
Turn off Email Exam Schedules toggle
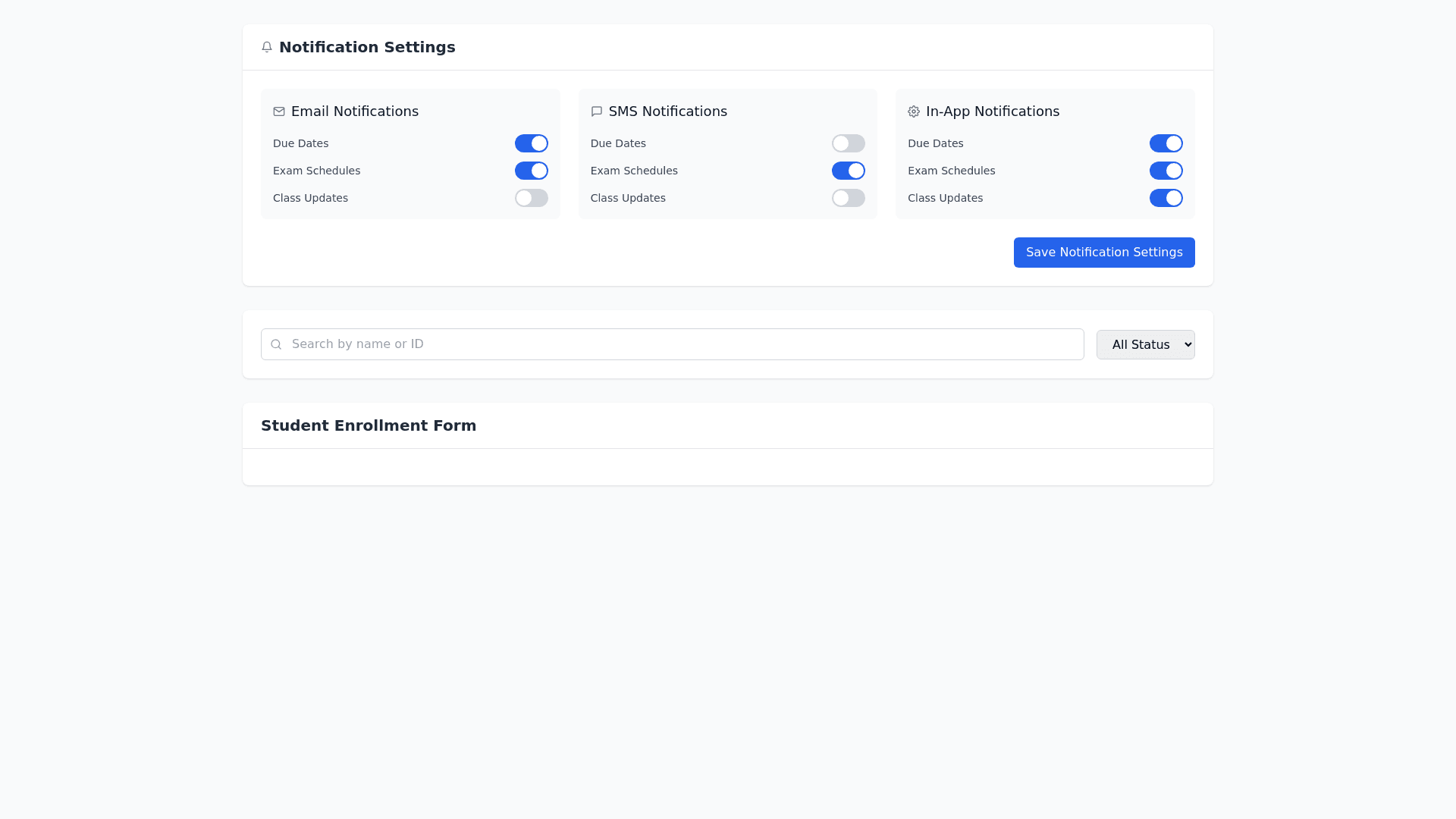(x=531, y=171)
